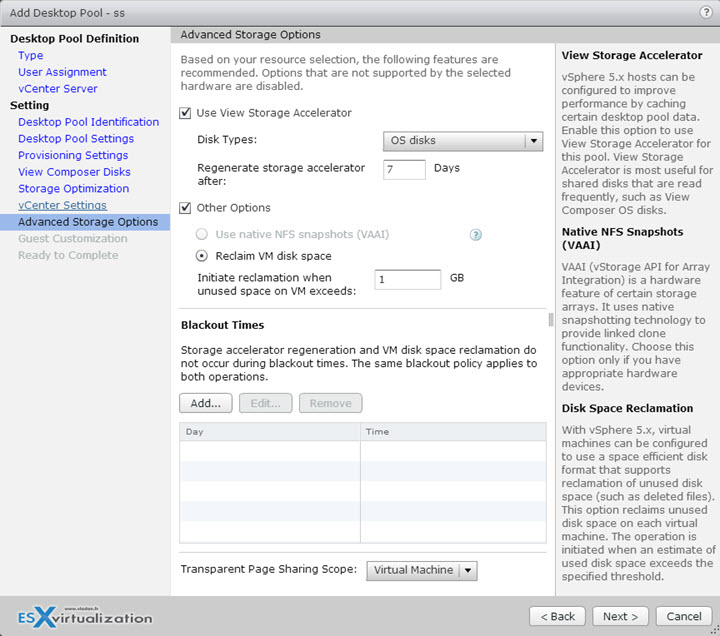Open View Composer Disks step
The height and width of the screenshot is (636, 720).
pyautogui.click(x=74, y=172)
